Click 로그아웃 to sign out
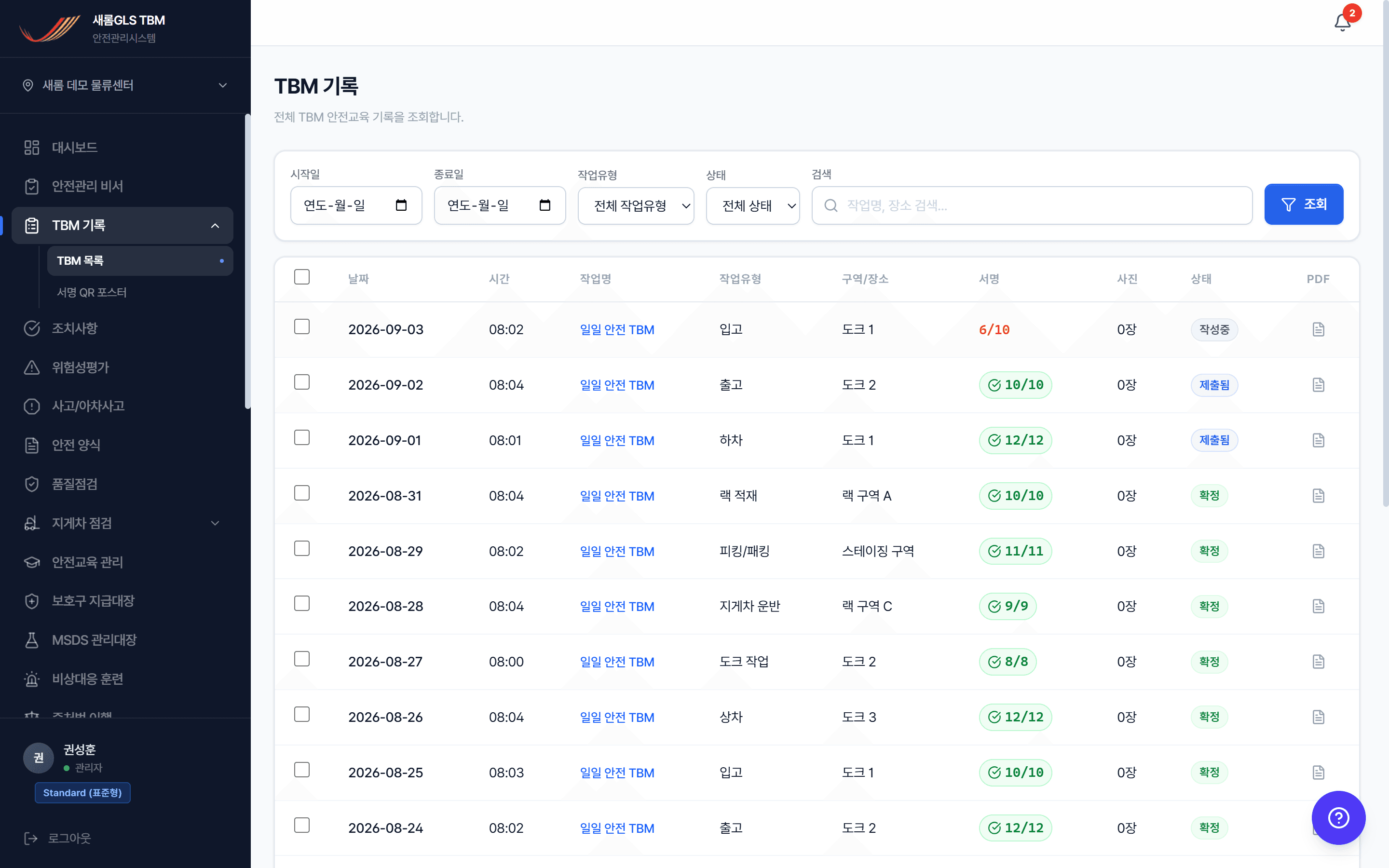1389x868 pixels. 57,838
